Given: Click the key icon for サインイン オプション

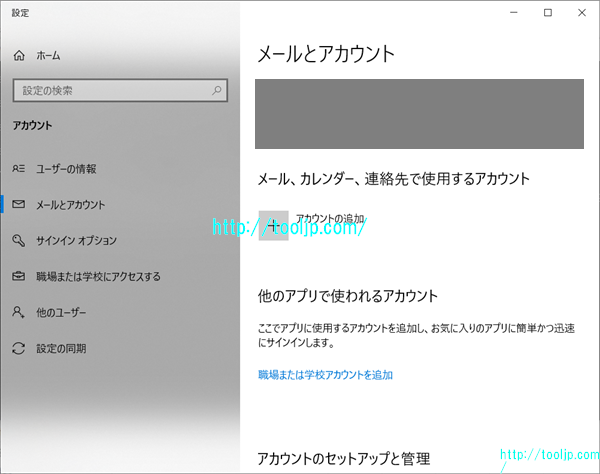Looking at the screenshot, I should coord(18,240).
